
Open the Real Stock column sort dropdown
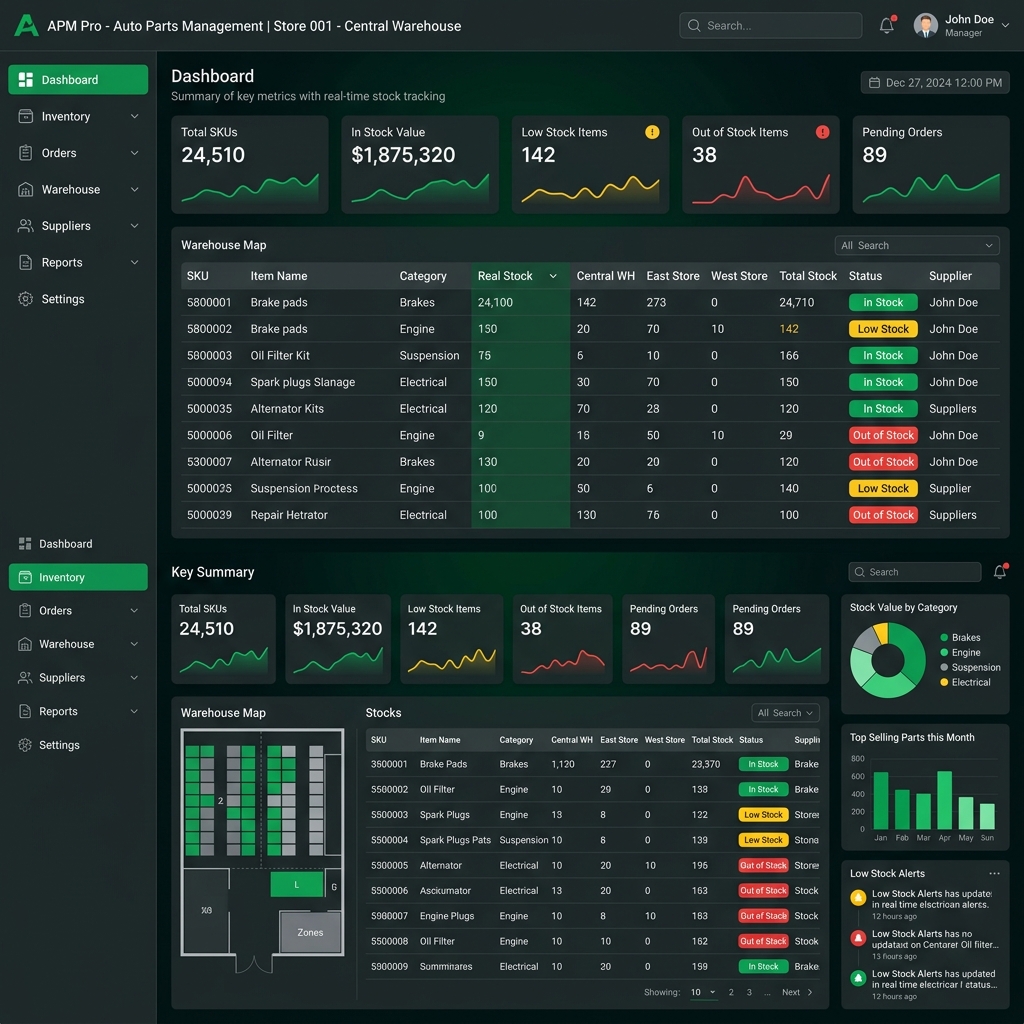(x=553, y=276)
